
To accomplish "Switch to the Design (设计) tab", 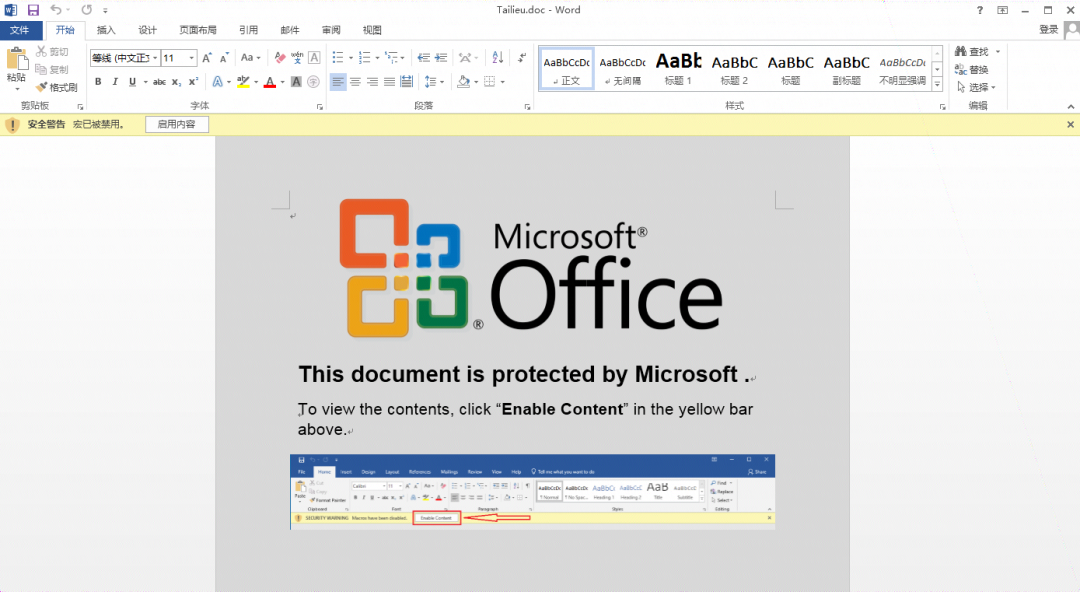I will (147, 30).
